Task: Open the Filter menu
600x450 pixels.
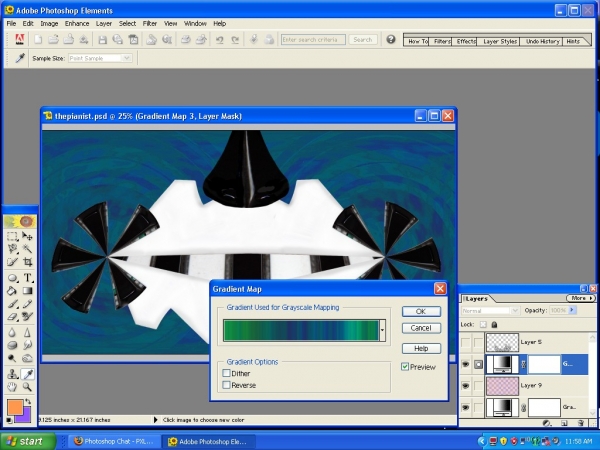Action: click(150, 23)
